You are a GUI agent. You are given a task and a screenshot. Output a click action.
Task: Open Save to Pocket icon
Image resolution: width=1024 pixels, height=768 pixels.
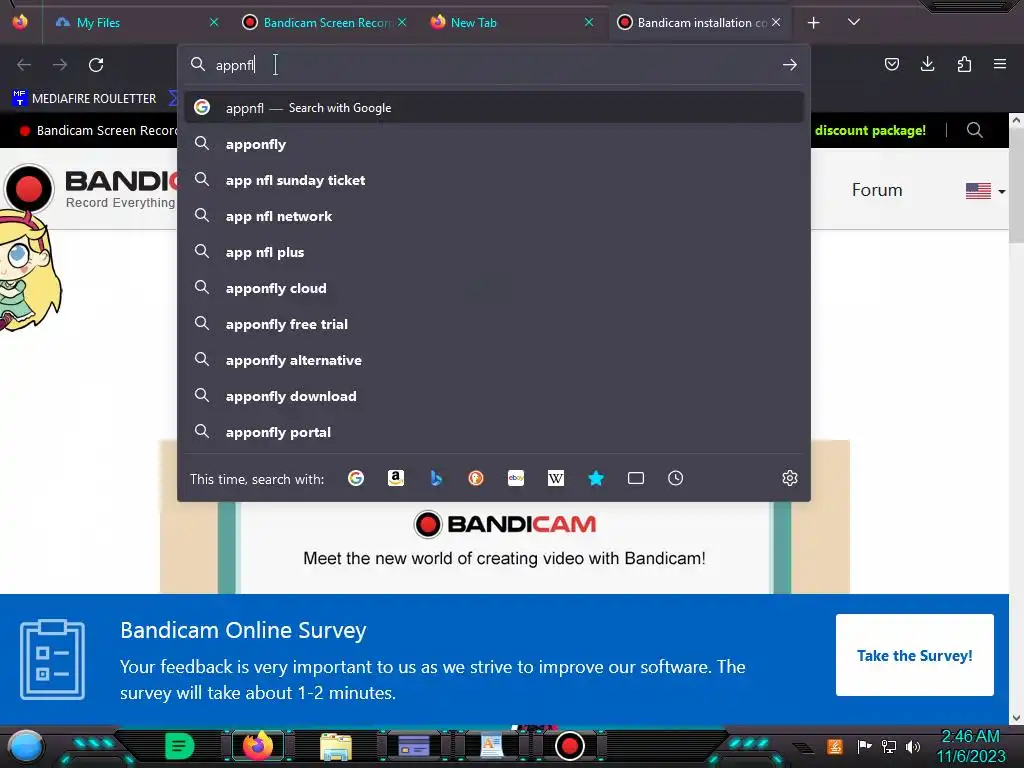(x=891, y=64)
